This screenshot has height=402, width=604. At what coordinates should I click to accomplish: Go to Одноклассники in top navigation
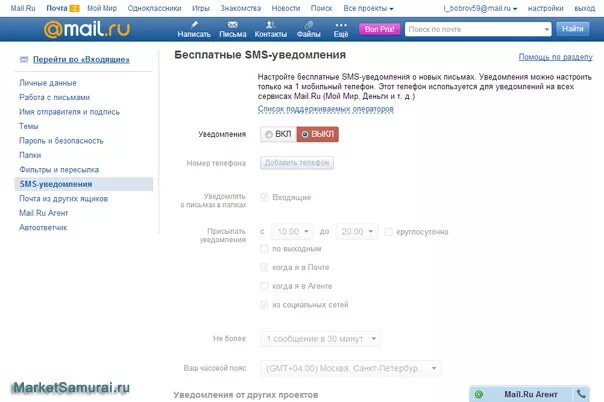click(x=154, y=8)
